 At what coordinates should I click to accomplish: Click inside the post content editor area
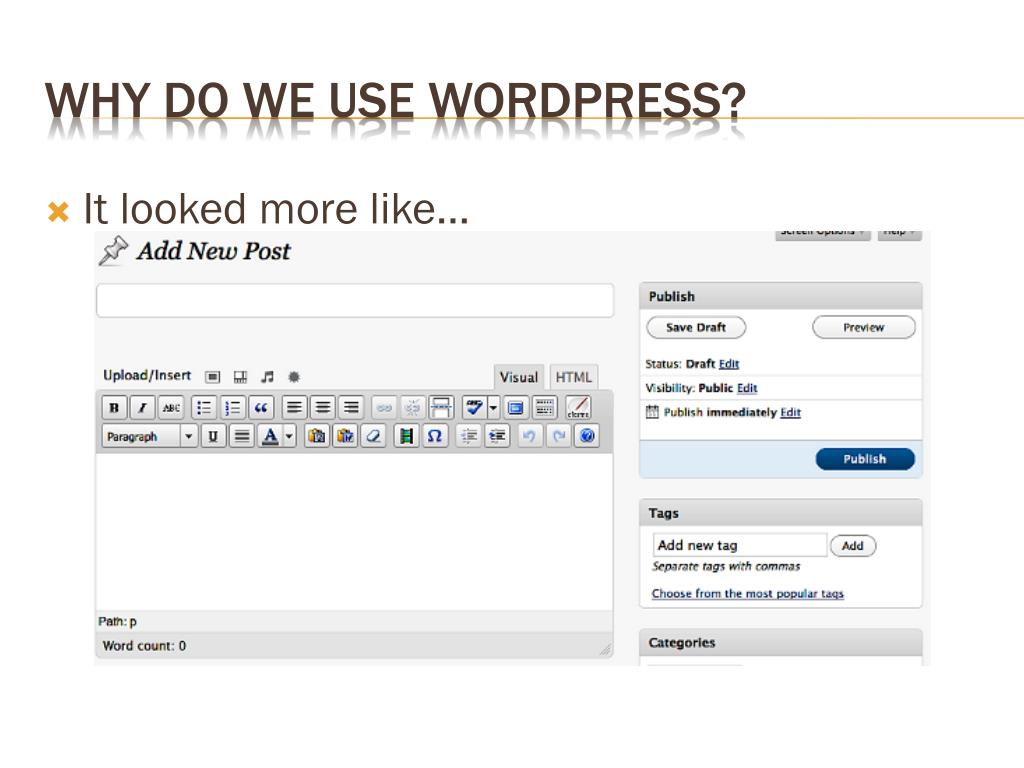click(355, 532)
